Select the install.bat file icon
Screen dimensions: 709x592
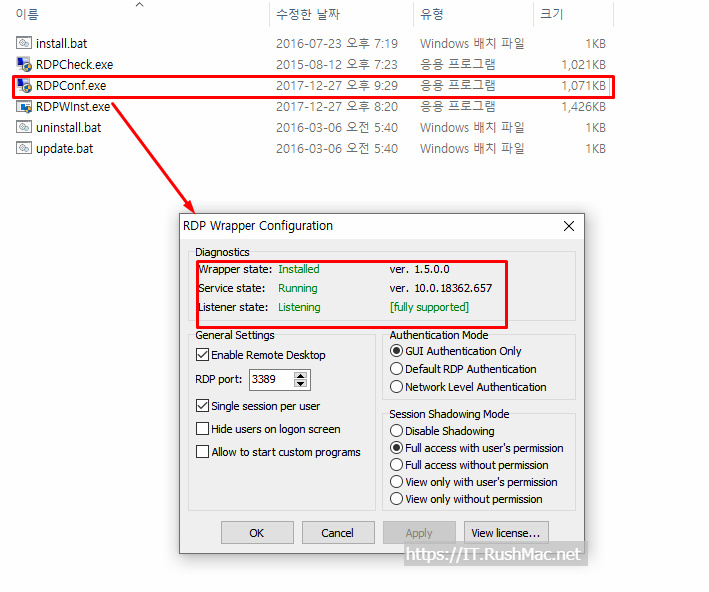[24, 43]
